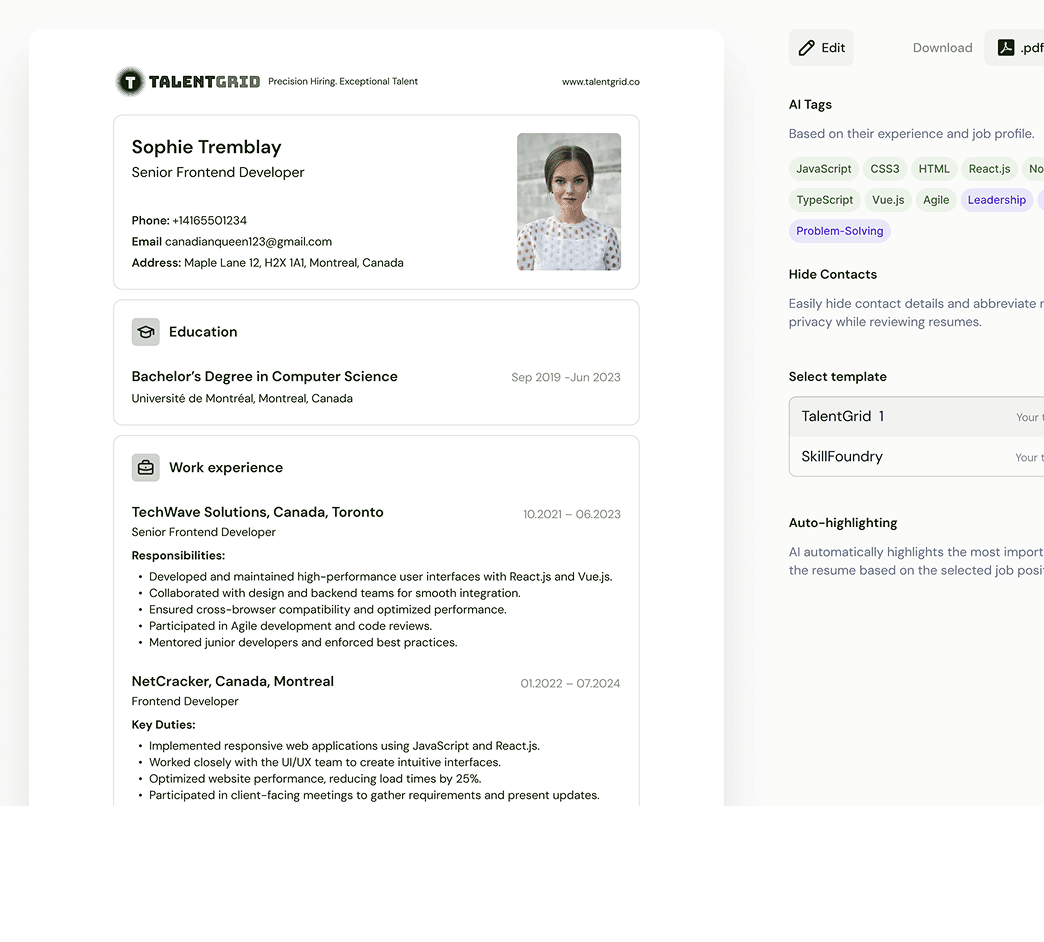Screen dimensions: 1044x942
Task: Click the TypeScript tag chip
Action: click(824, 200)
